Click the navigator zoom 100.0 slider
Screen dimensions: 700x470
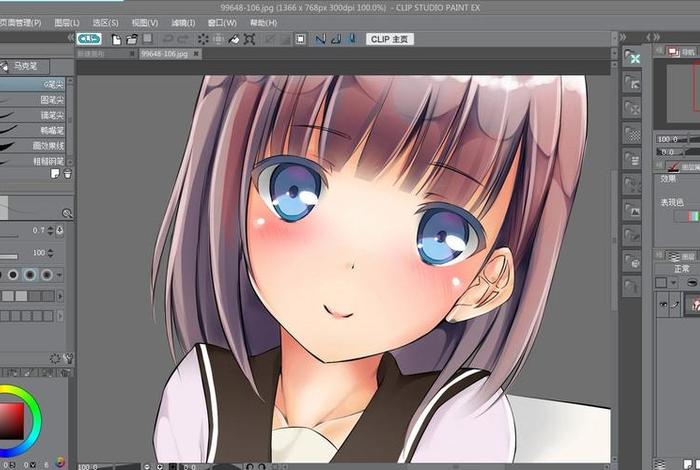[678, 139]
